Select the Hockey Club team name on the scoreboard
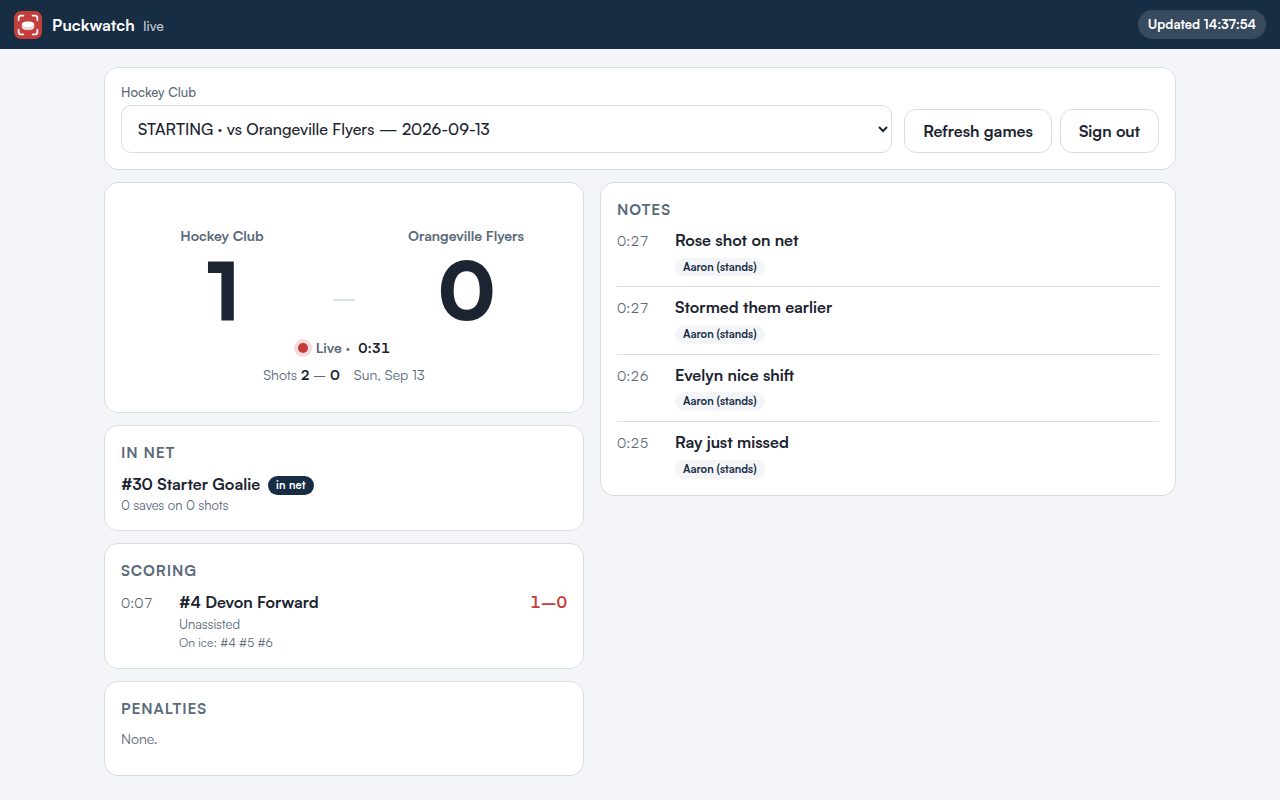Viewport: 1280px width, 800px height. coord(222,237)
